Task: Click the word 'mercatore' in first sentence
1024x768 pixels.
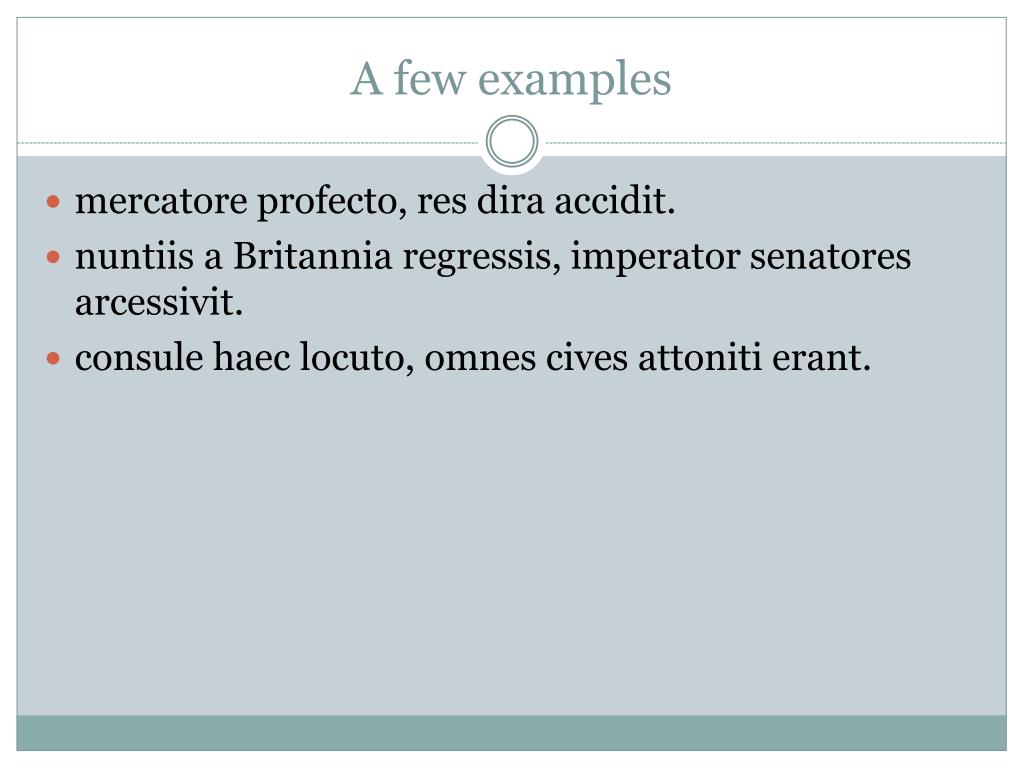Action: [161, 200]
